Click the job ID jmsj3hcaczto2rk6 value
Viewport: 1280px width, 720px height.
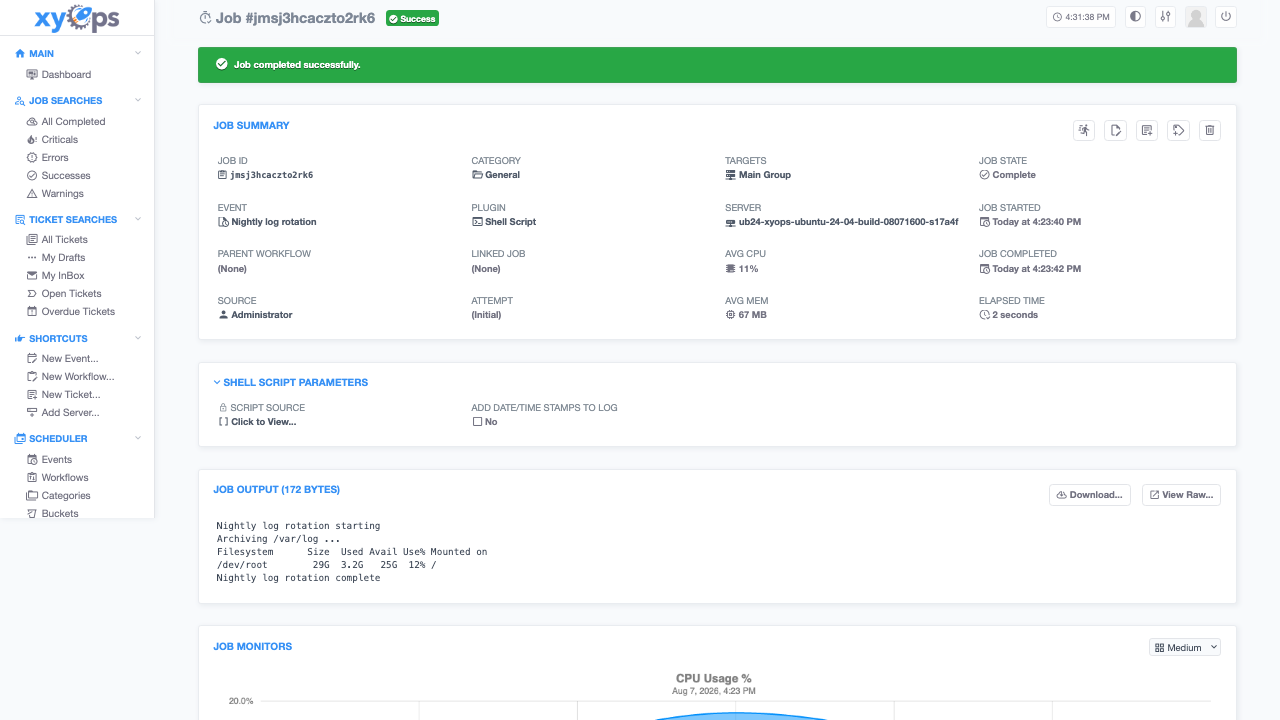pos(266,175)
